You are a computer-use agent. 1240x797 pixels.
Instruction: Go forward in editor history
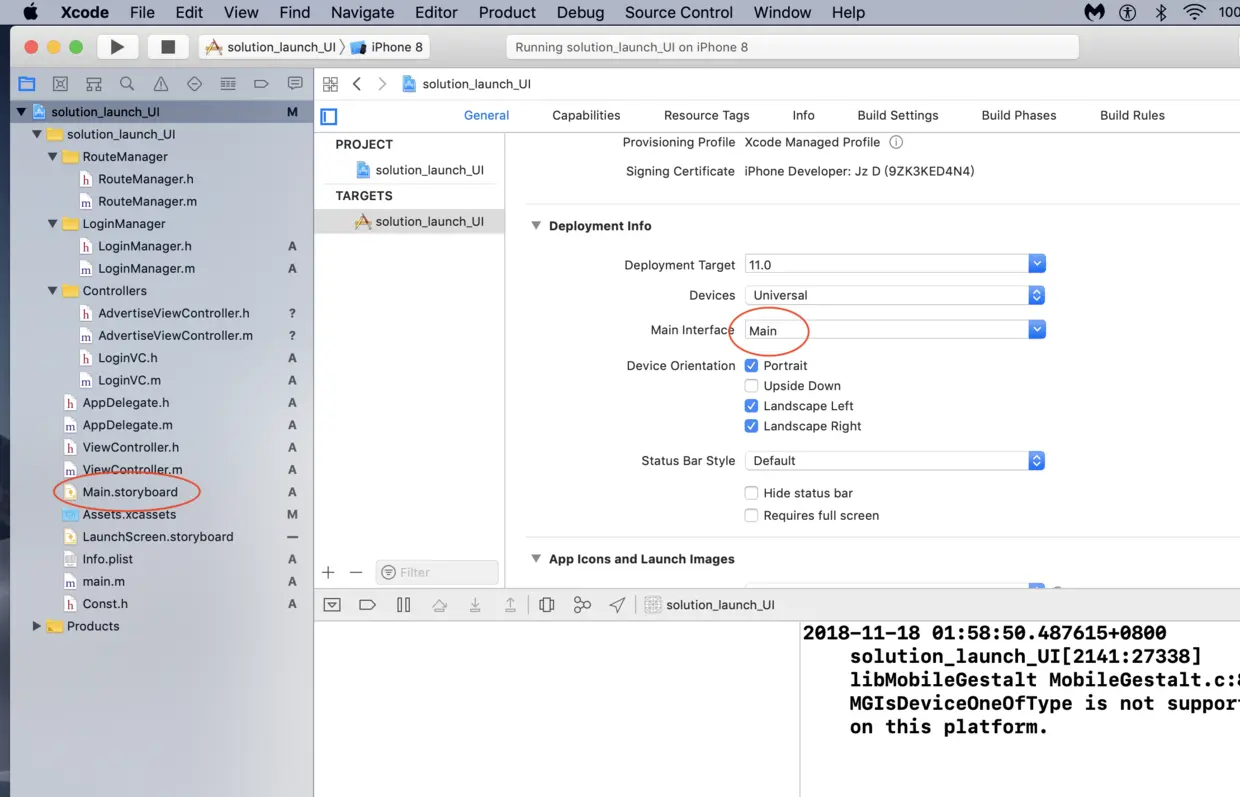pos(382,84)
